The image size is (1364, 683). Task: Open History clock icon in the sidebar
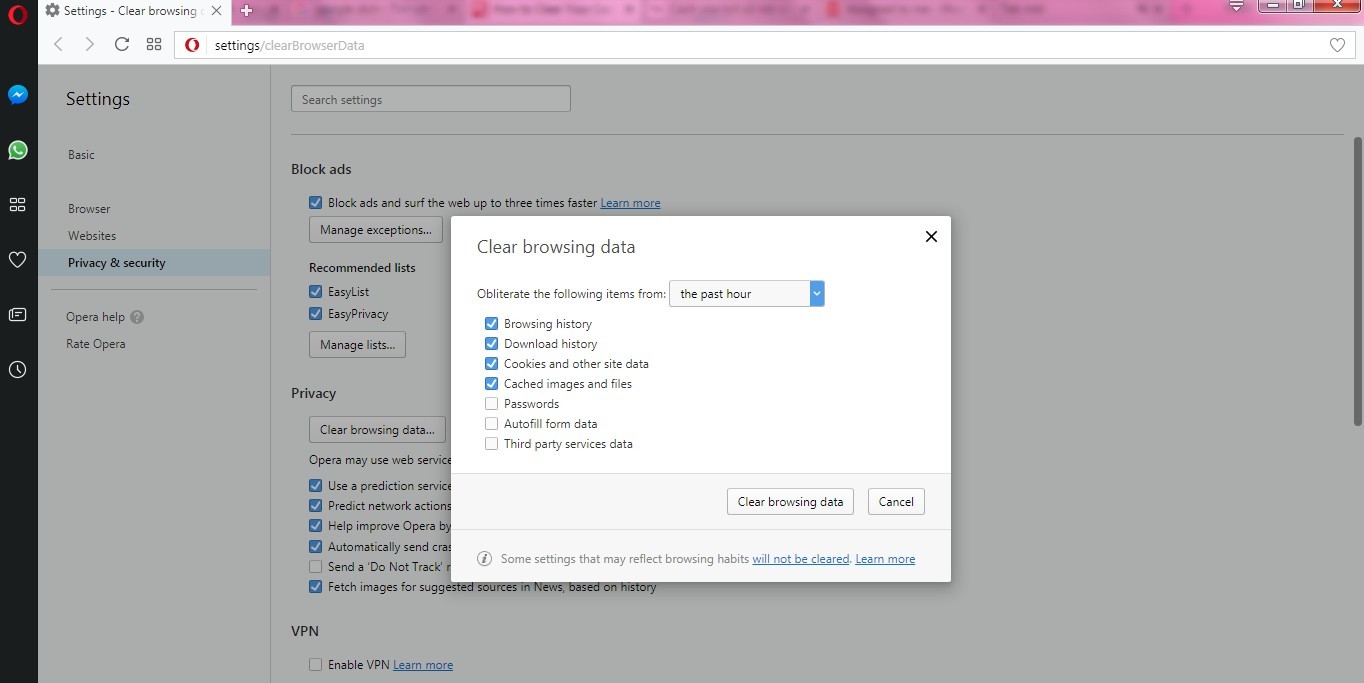pos(17,369)
